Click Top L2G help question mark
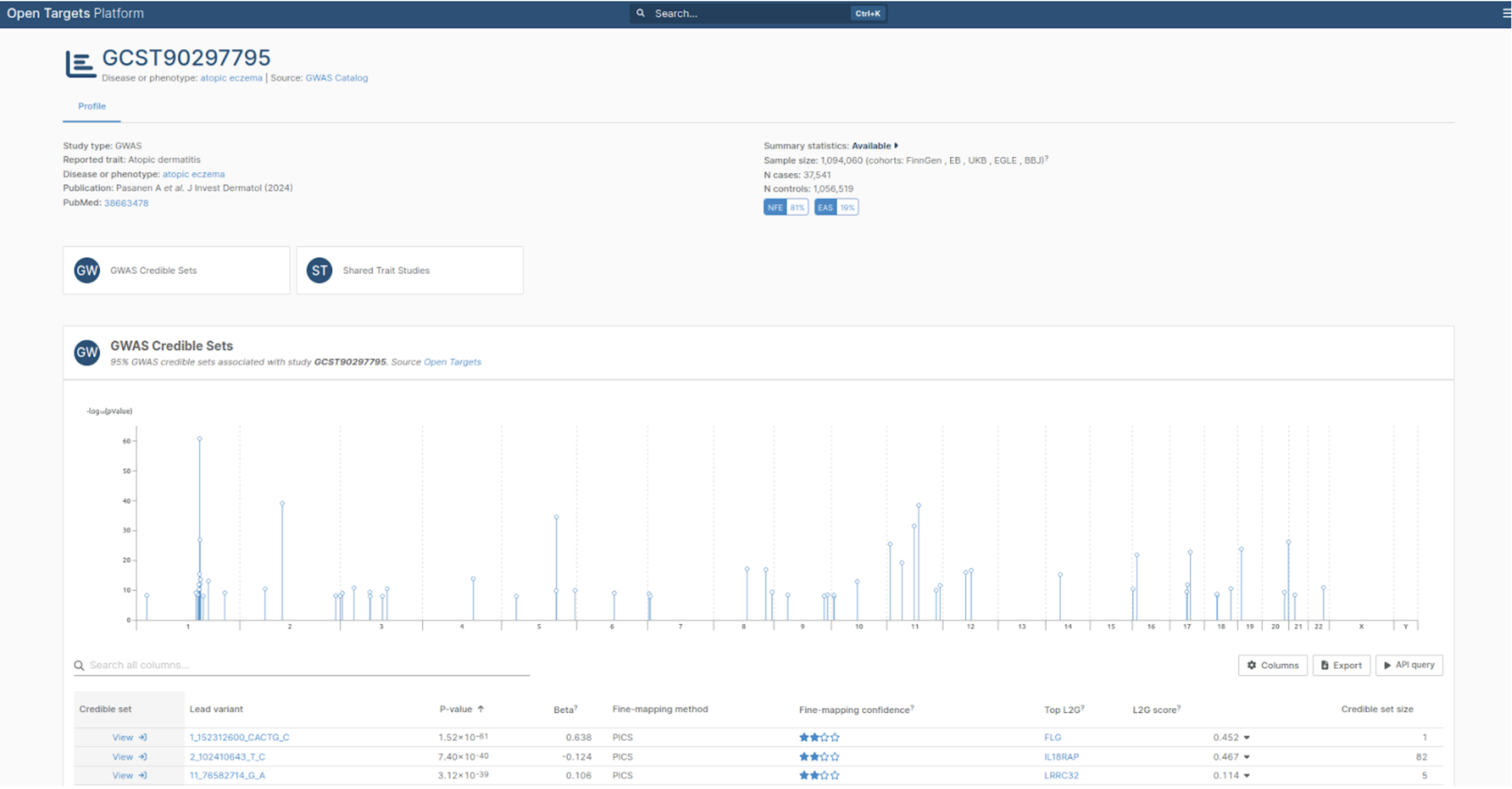This screenshot has height=789, width=1512. point(1082,707)
